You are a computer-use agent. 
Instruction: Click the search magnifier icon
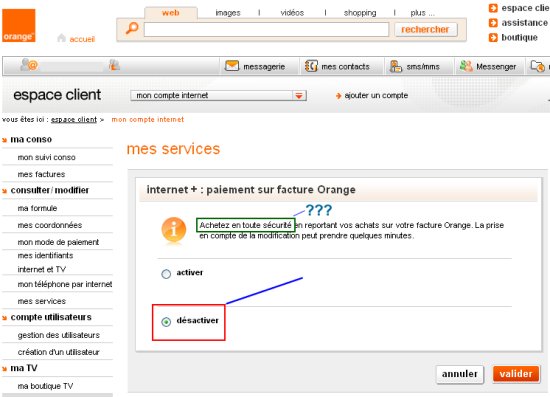click(132, 28)
